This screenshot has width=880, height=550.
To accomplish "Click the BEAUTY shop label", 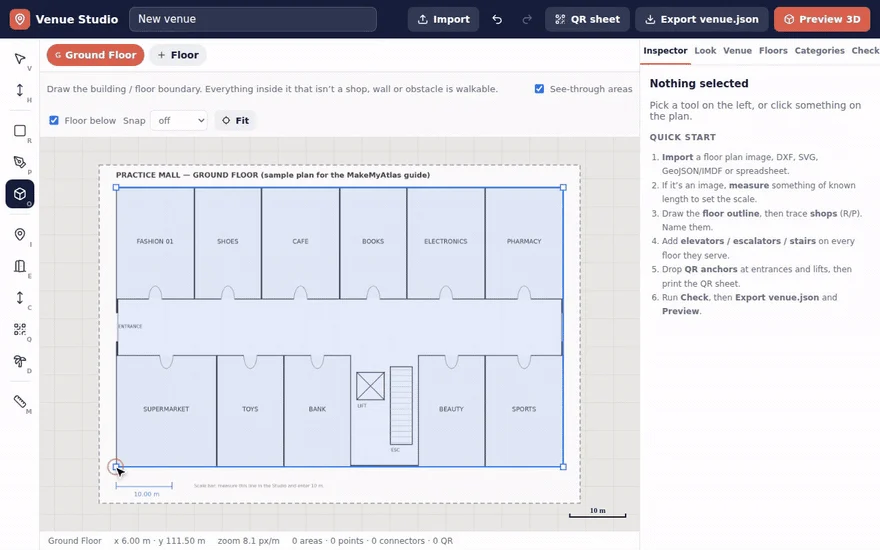I will click(x=451, y=409).
